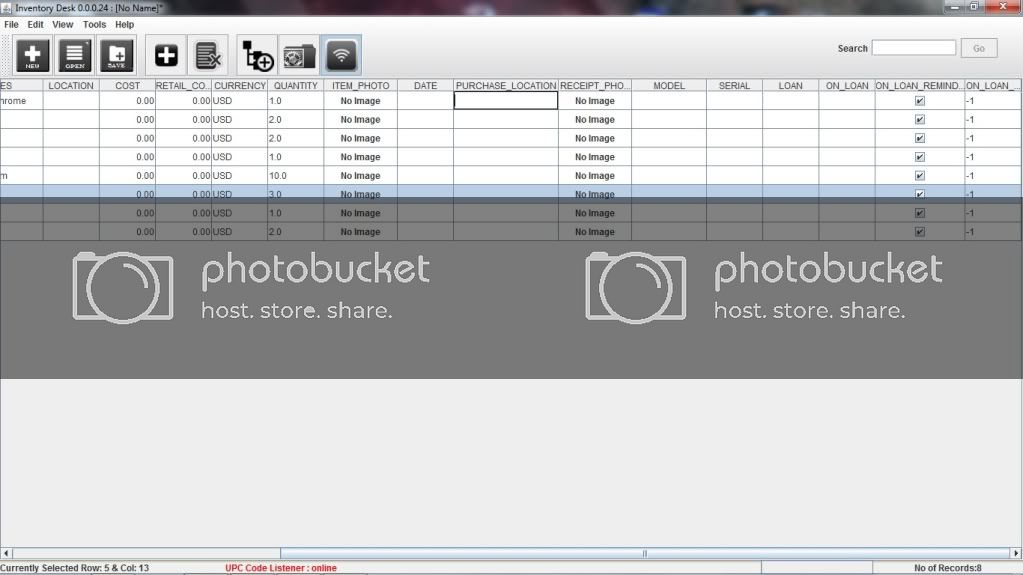Screen dimensions: 1023x575
Task: Toggle ON_LOAN_REMIND checkbox in quantity 10.0 row
Action: pos(919,176)
